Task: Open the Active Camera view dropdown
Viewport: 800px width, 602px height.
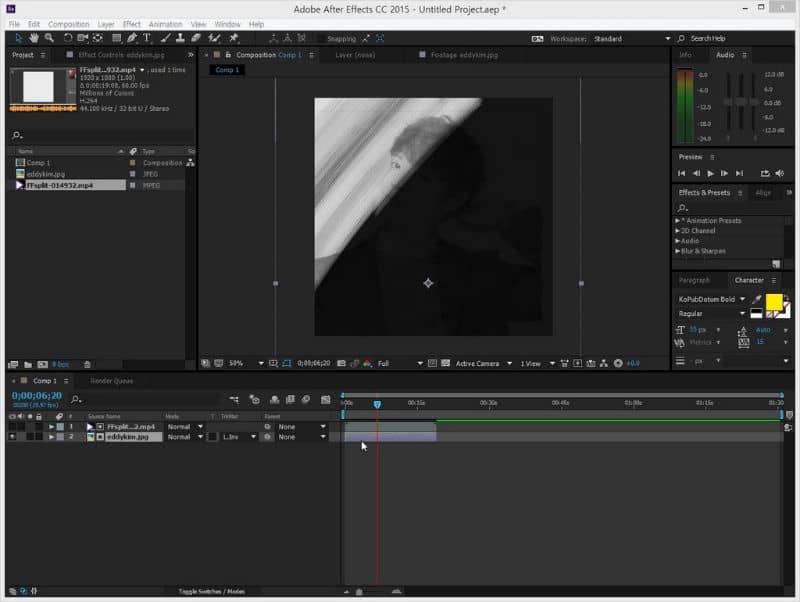Action: (482, 363)
